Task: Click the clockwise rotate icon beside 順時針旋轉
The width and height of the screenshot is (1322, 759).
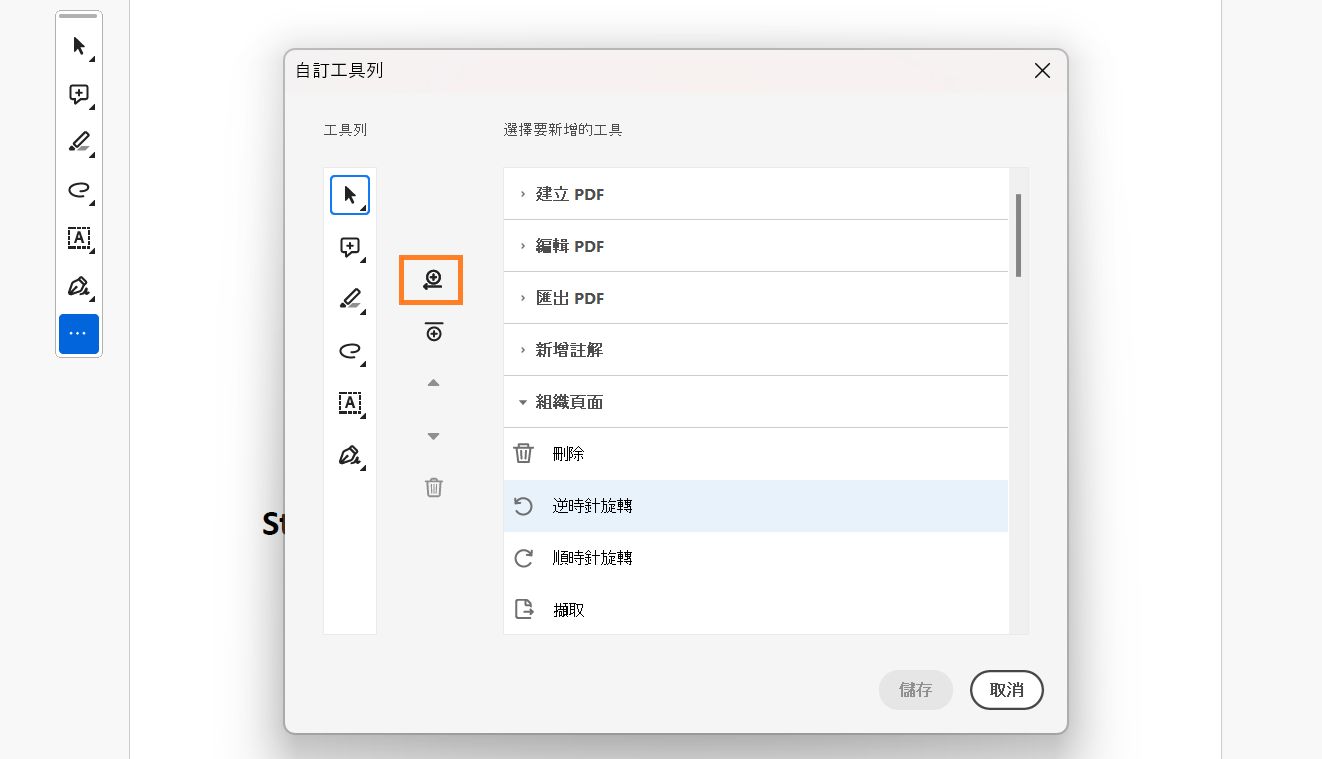Action: [x=524, y=558]
